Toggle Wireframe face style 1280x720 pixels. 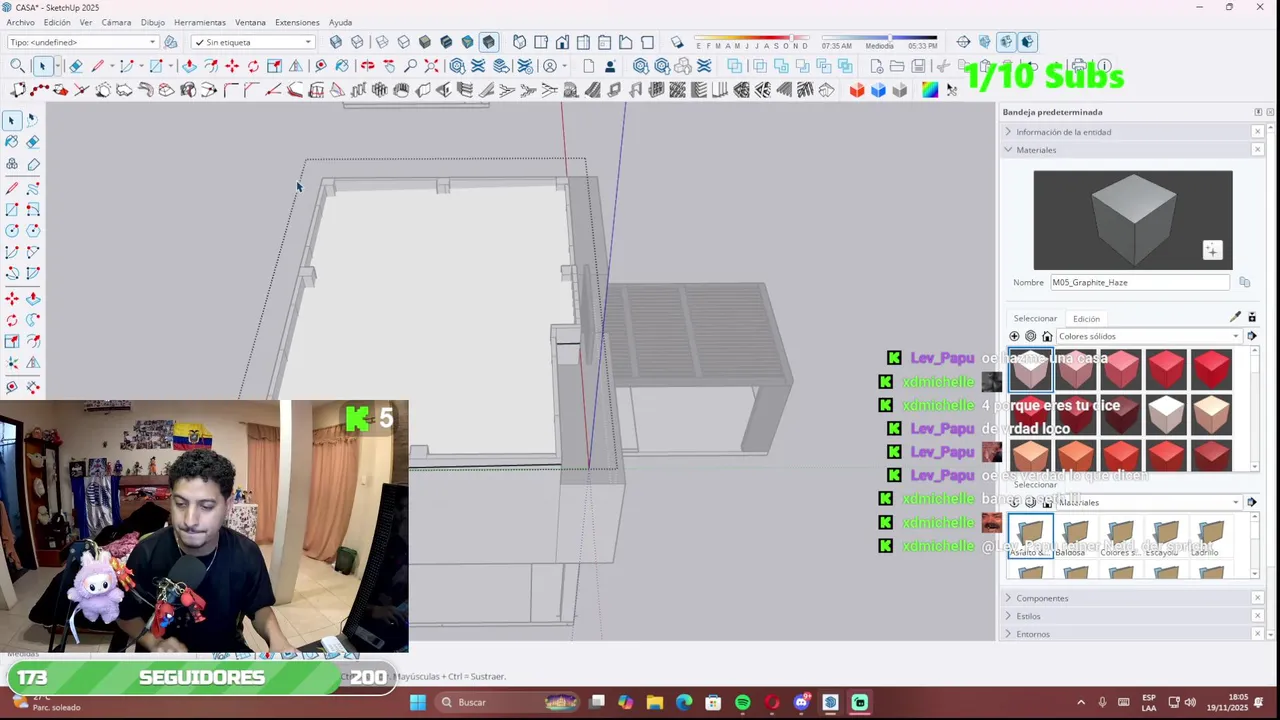(382, 42)
